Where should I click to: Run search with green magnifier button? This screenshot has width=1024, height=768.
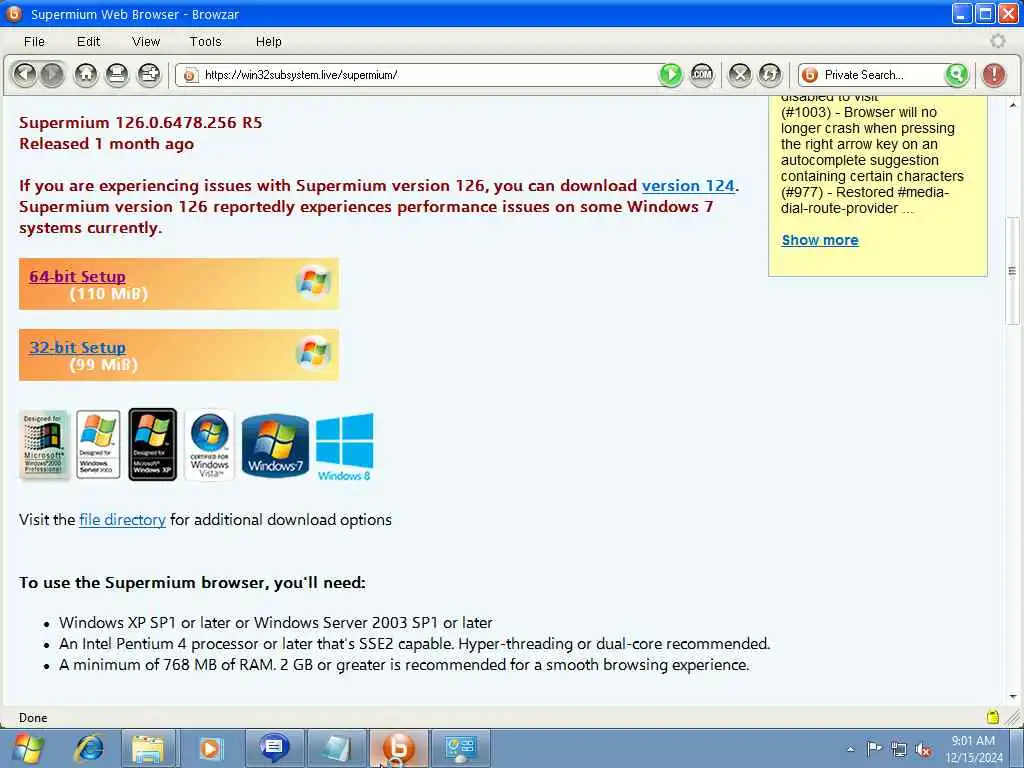tap(957, 74)
